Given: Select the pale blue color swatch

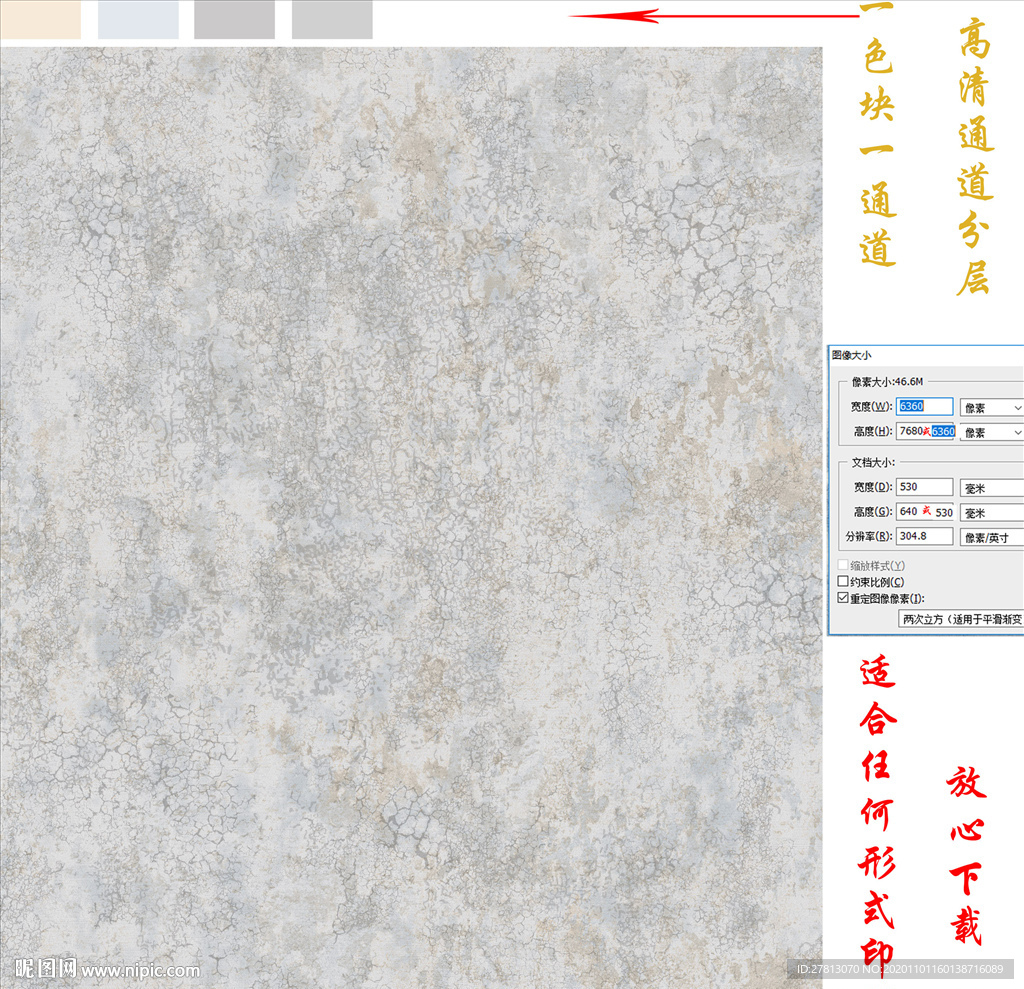Looking at the screenshot, I should pos(138,20).
